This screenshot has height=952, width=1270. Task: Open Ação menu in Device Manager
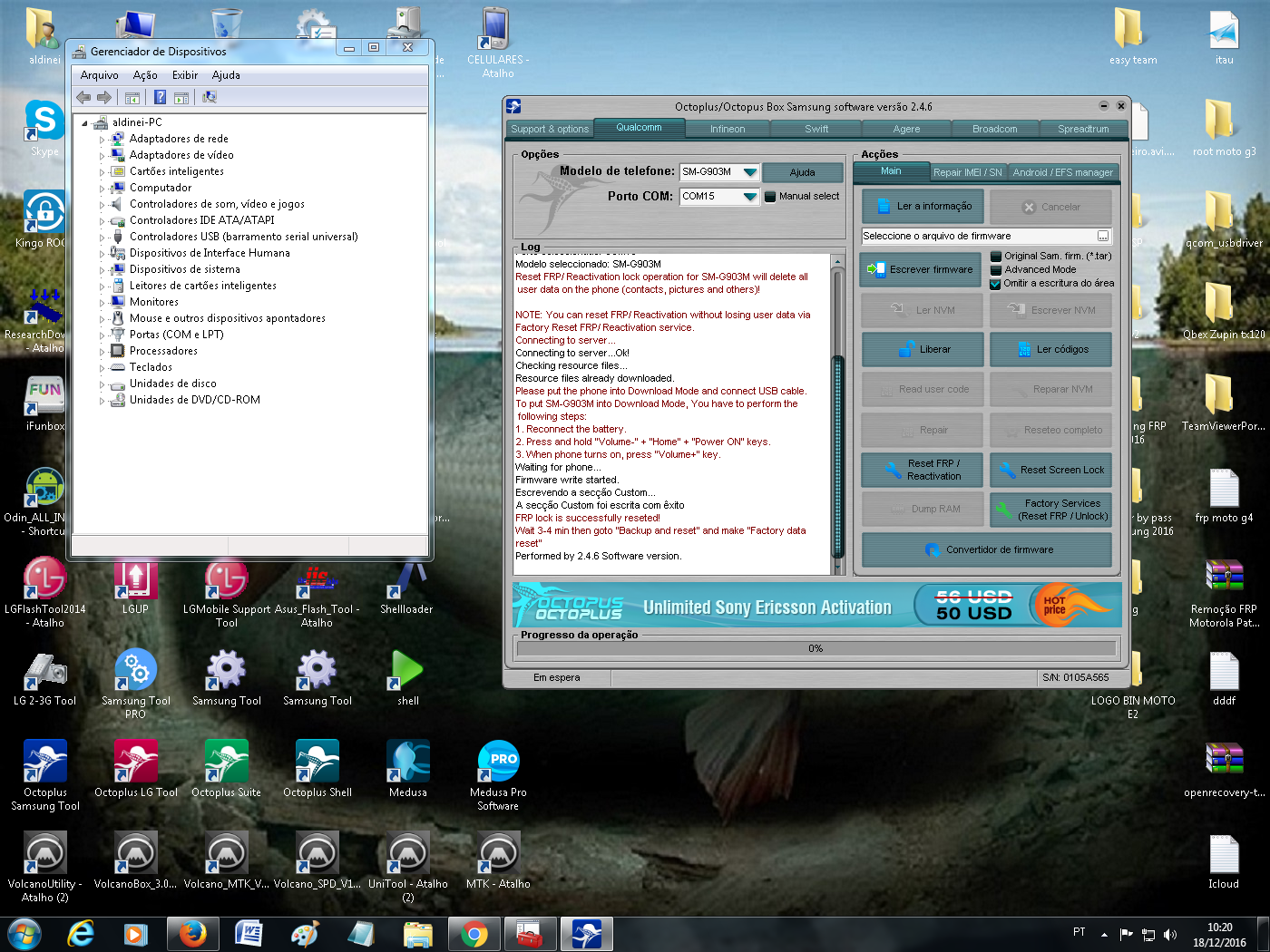coord(145,75)
